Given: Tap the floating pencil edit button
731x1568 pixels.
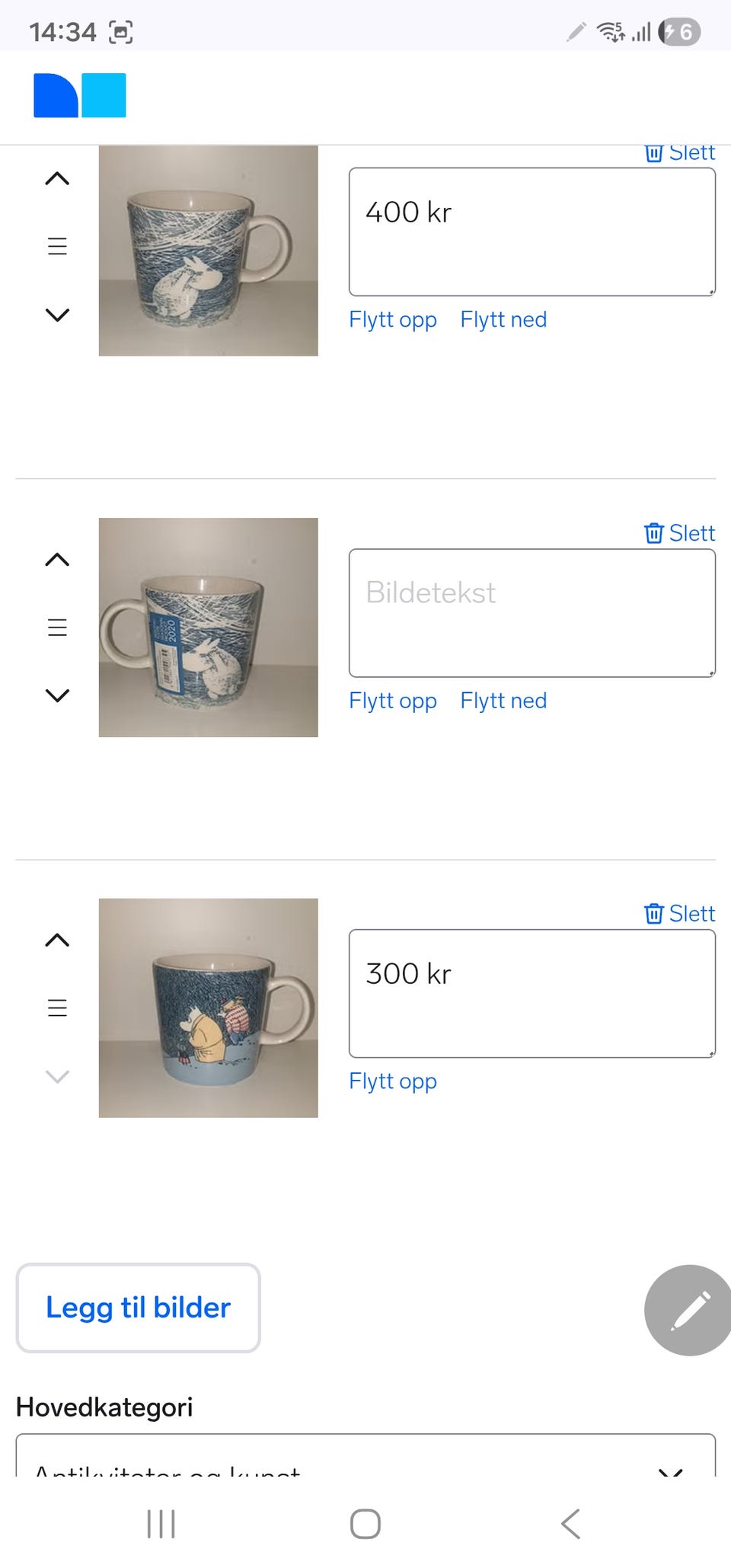Looking at the screenshot, I should pos(689,1310).
